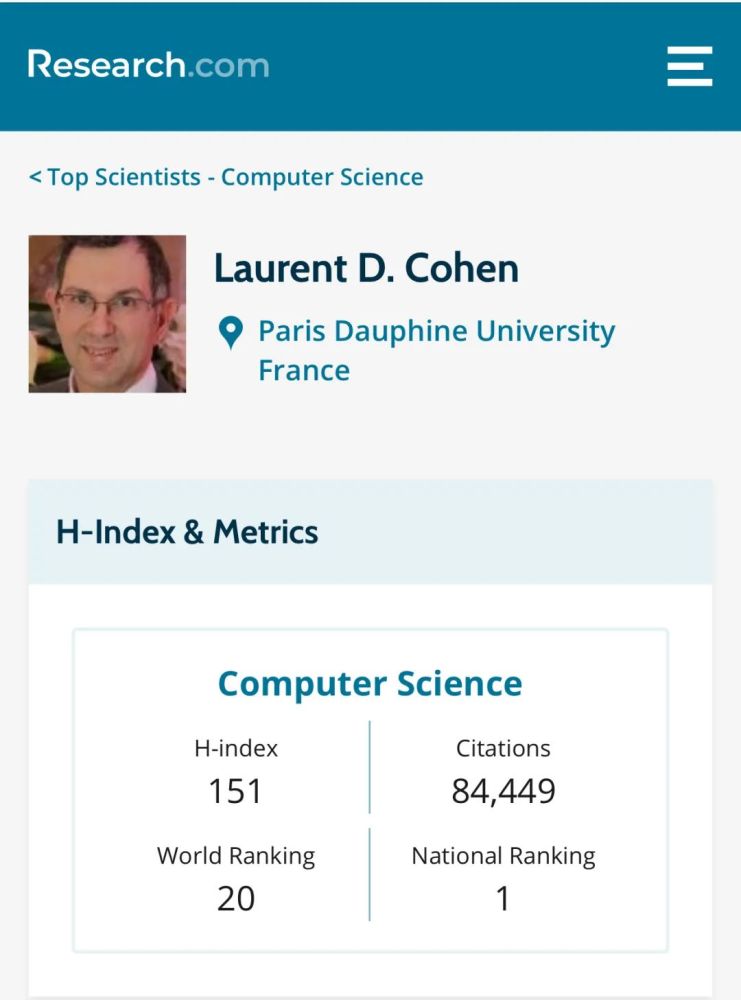Click the Citations label
Viewport: 741px width, 1000px height.
(503, 748)
